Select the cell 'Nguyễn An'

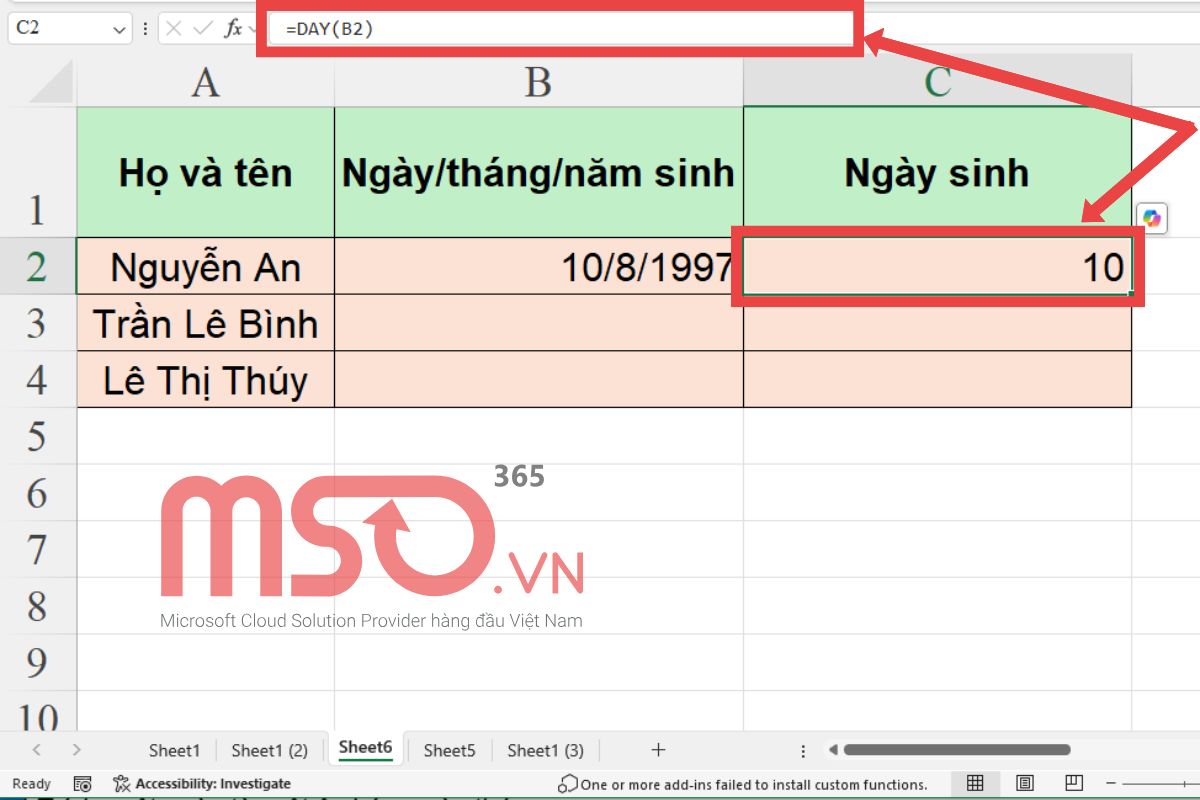[x=205, y=266]
